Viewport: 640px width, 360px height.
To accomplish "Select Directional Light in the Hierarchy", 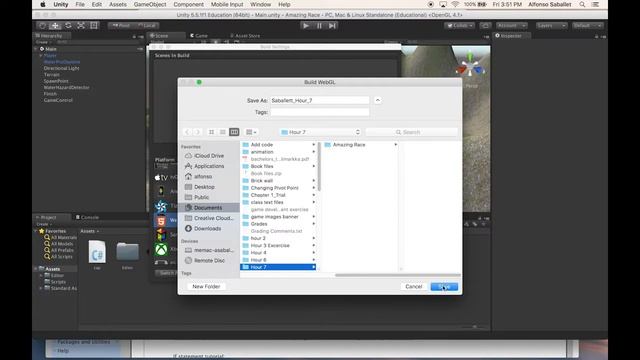I will coord(62,68).
